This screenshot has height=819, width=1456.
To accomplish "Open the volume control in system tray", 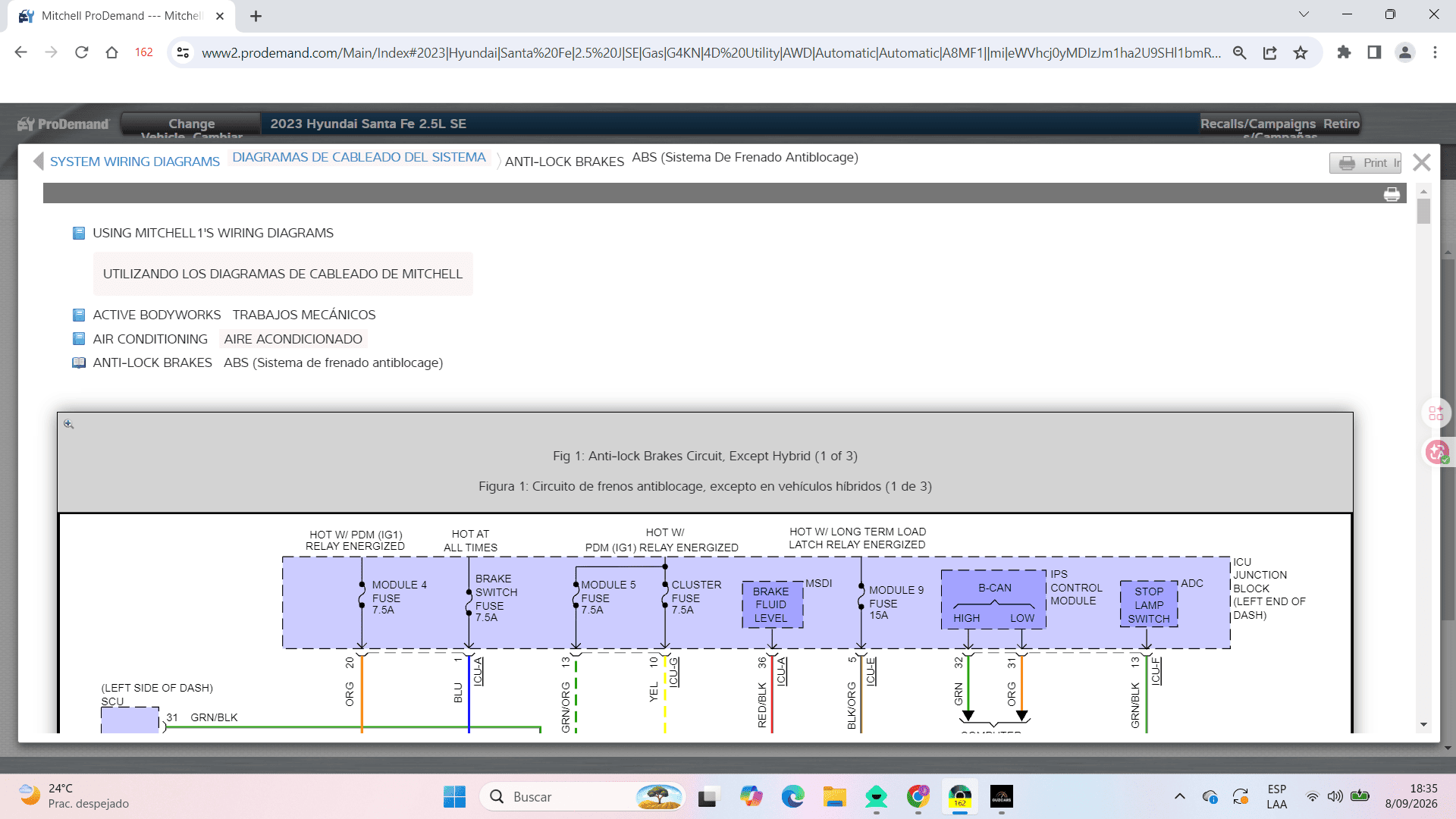I will [1335, 796].
